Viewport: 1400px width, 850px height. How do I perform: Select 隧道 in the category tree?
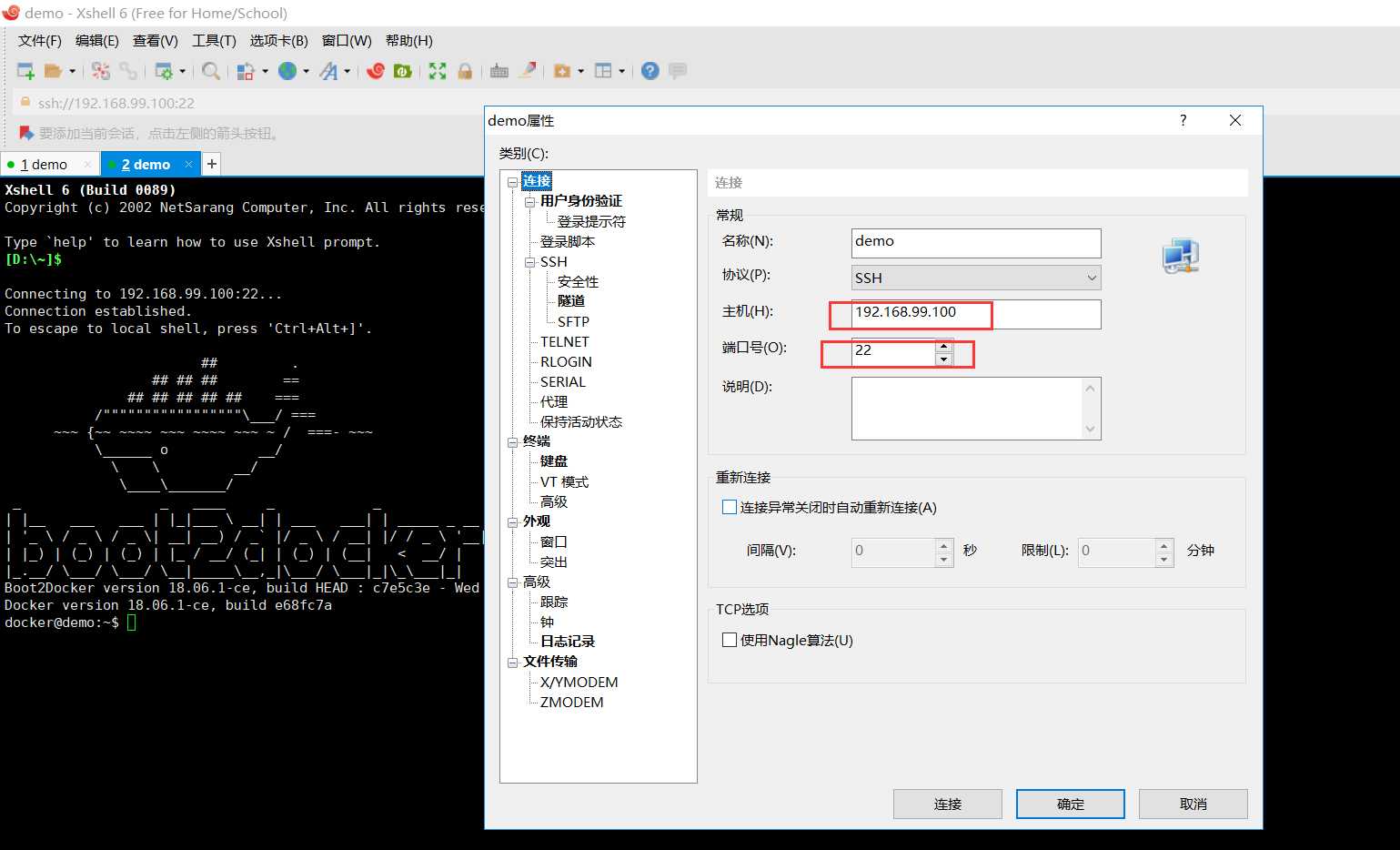point(571,301)
